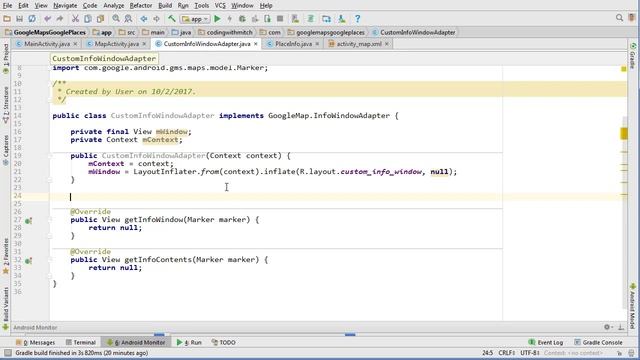The width and height of the screenshot is (640, 360).
Task: Open the Run tool window button
Action: (189, 342)
